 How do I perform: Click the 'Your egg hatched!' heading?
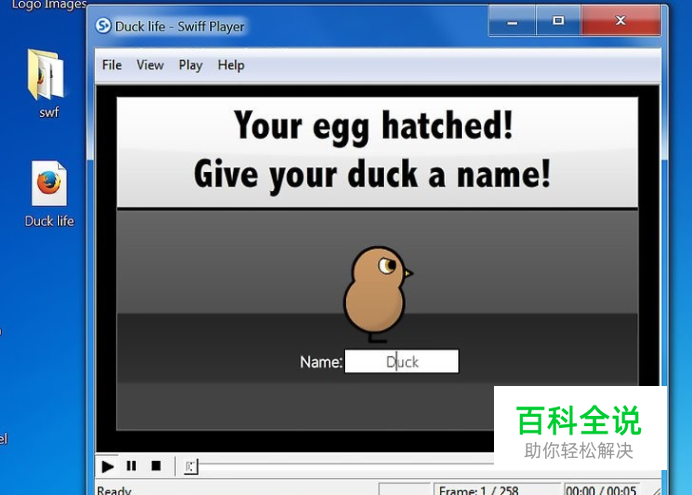point(373,127)
